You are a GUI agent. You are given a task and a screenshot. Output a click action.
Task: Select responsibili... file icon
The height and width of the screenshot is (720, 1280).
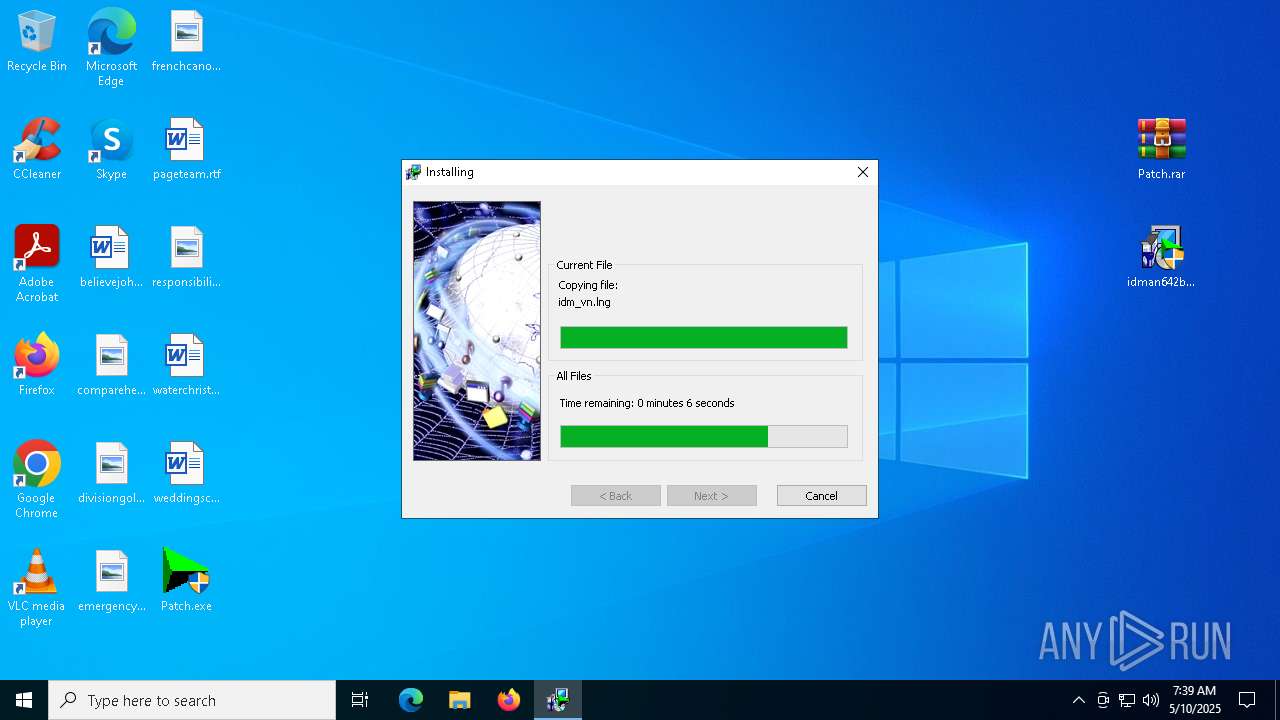tap(186, 258)
